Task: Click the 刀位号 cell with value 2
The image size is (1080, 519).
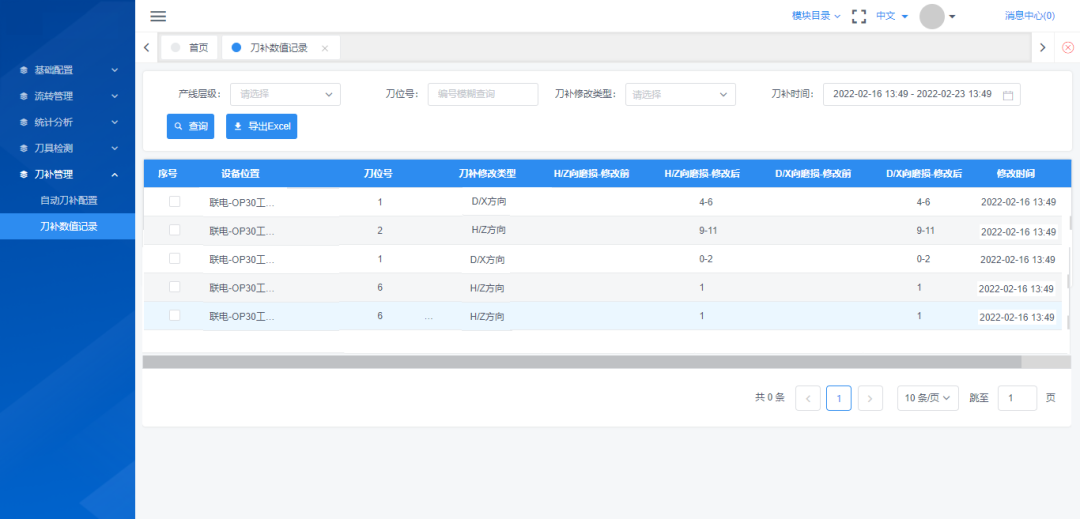Action: [380, 231]
